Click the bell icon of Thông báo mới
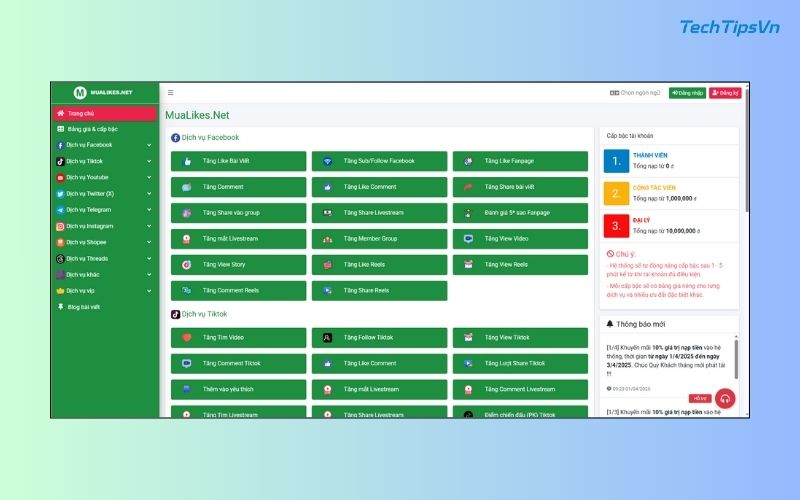 tap(610, 324)
